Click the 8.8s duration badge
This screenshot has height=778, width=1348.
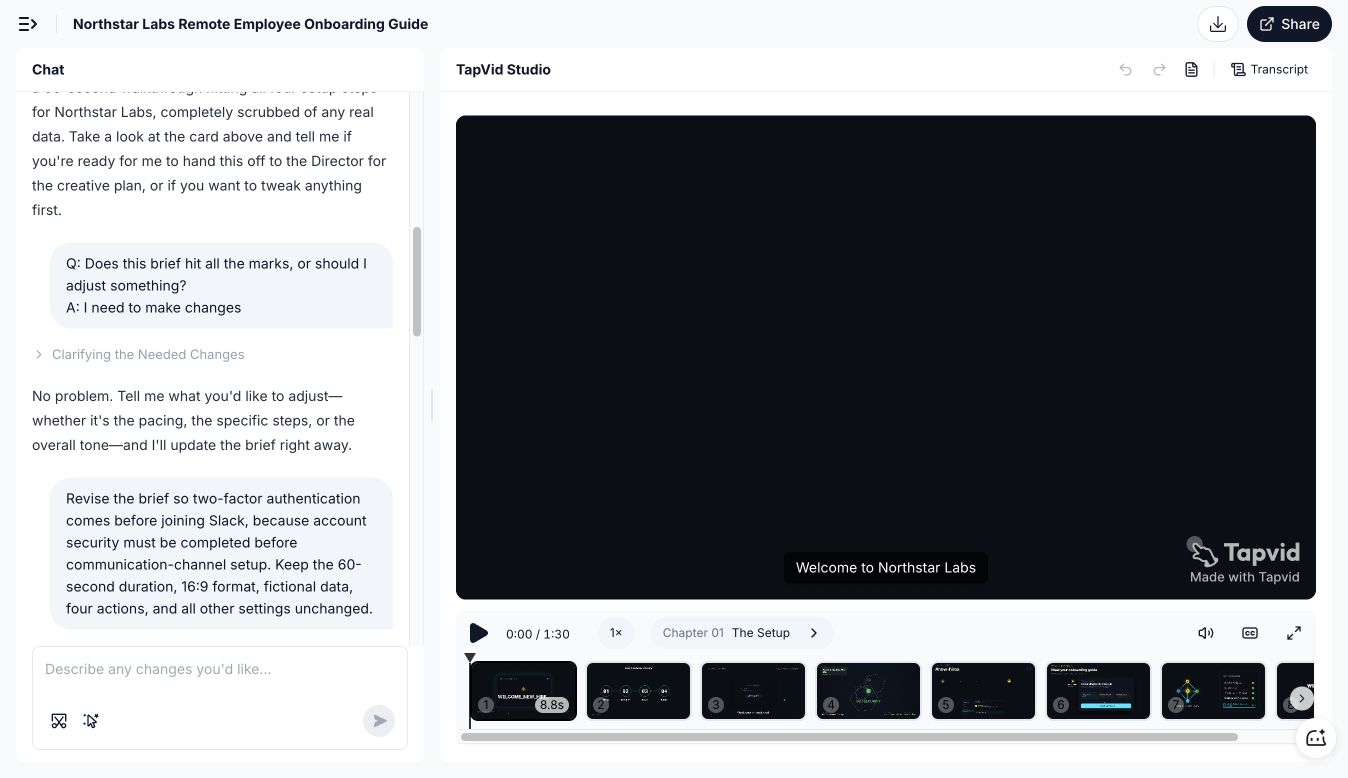pyautogui.click(x=552, y=705)
